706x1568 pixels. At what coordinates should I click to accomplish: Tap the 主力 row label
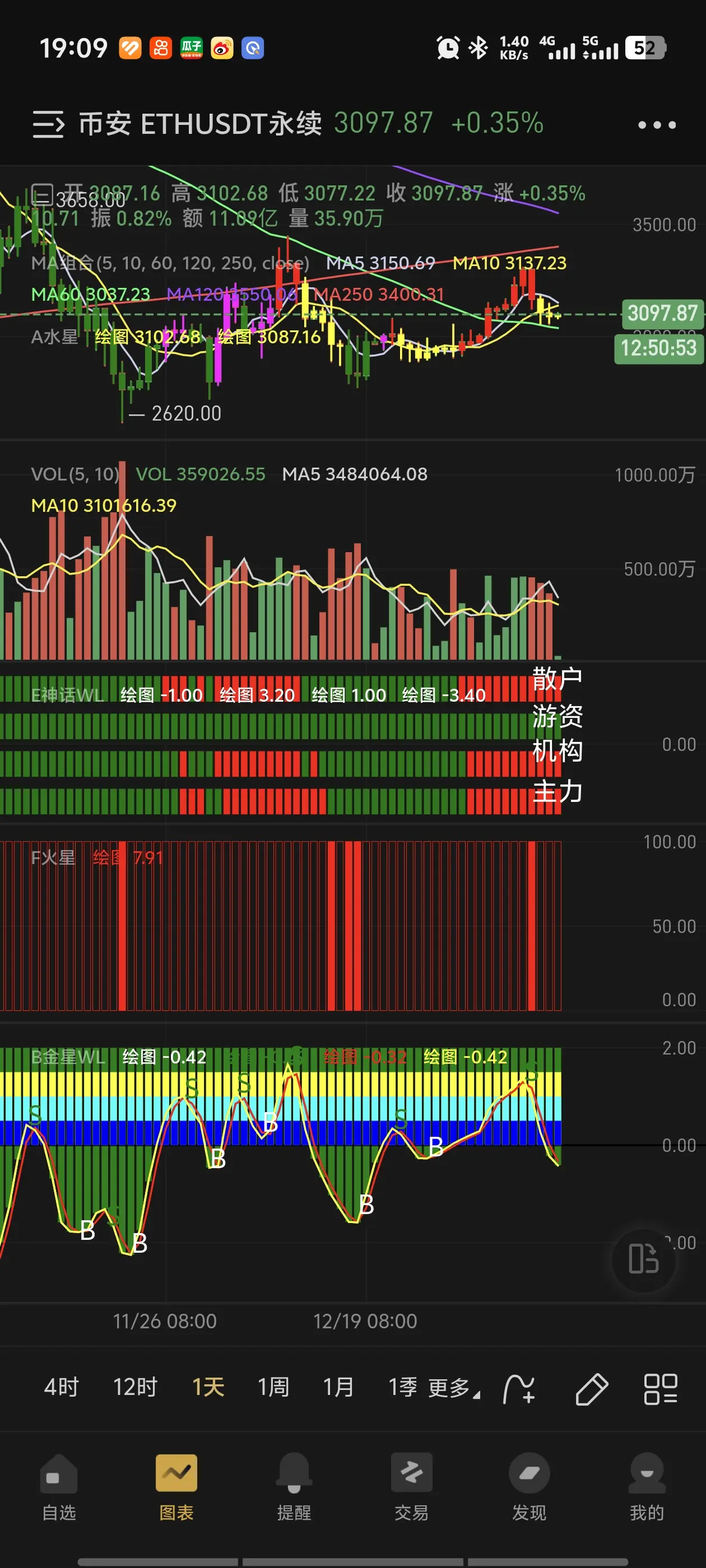point(557,791)
